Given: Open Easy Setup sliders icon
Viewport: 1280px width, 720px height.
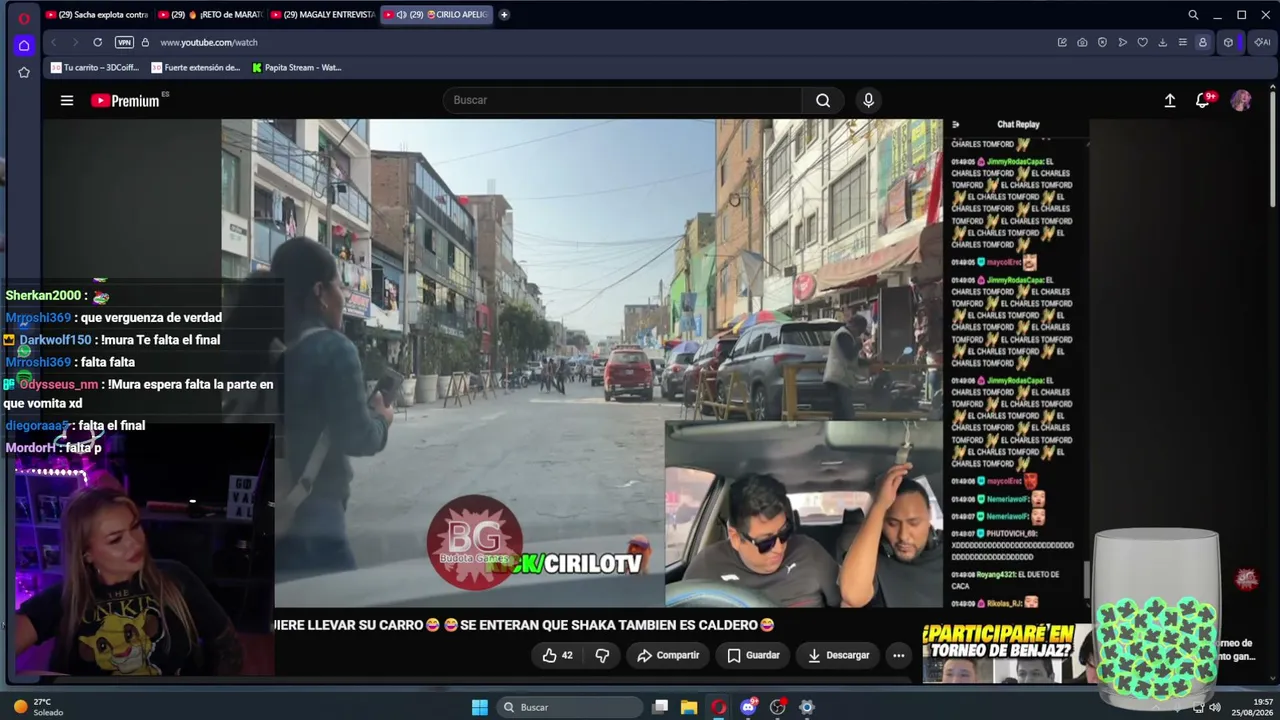Looking at the screenshot, I should 1183,42.
